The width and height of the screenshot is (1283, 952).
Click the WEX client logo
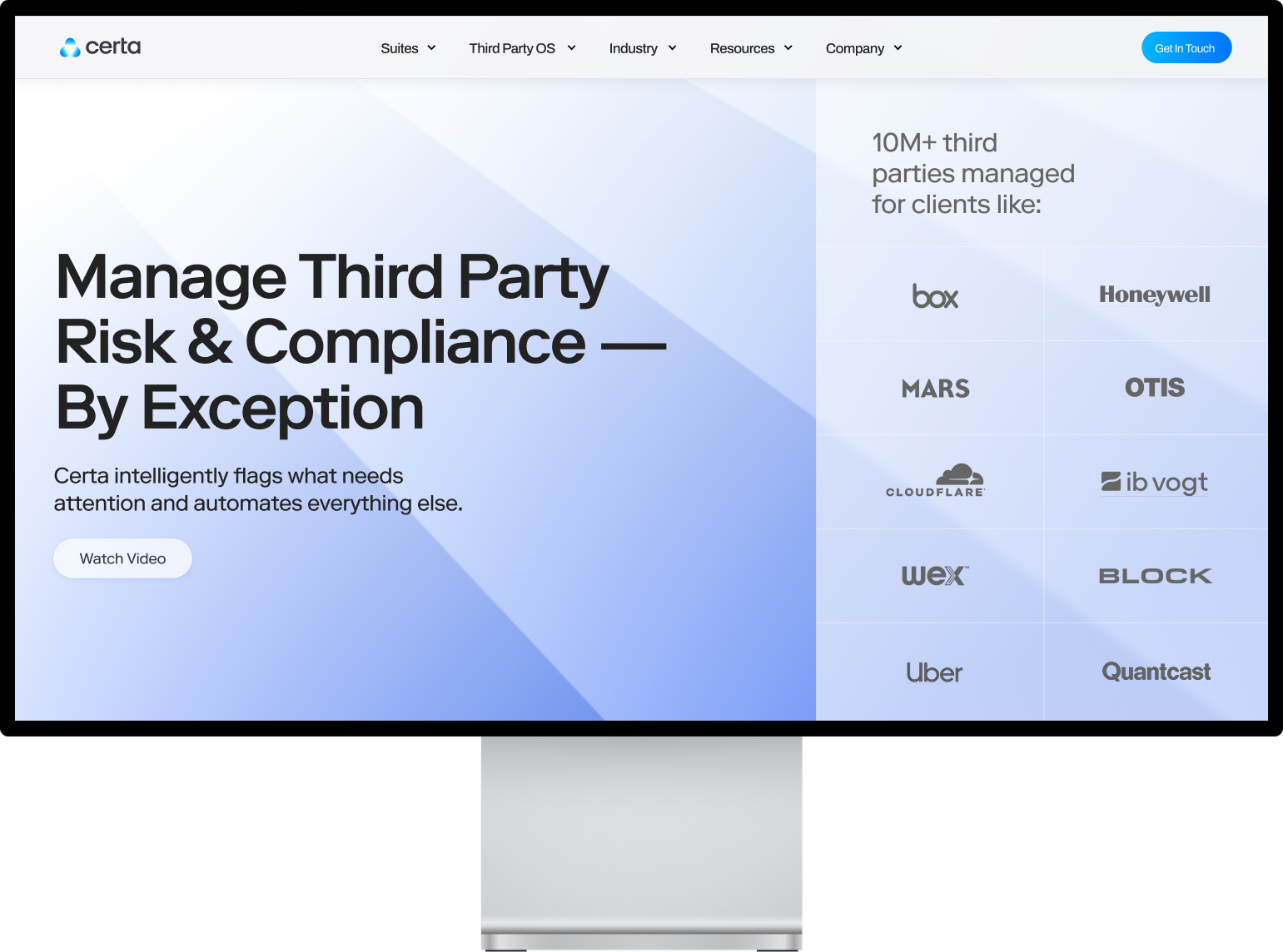click(935, 576)
